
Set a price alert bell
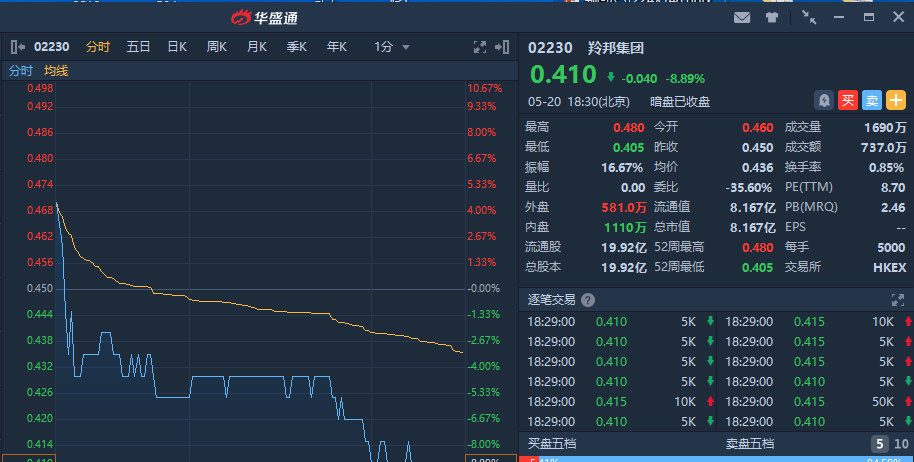(824, 100)
